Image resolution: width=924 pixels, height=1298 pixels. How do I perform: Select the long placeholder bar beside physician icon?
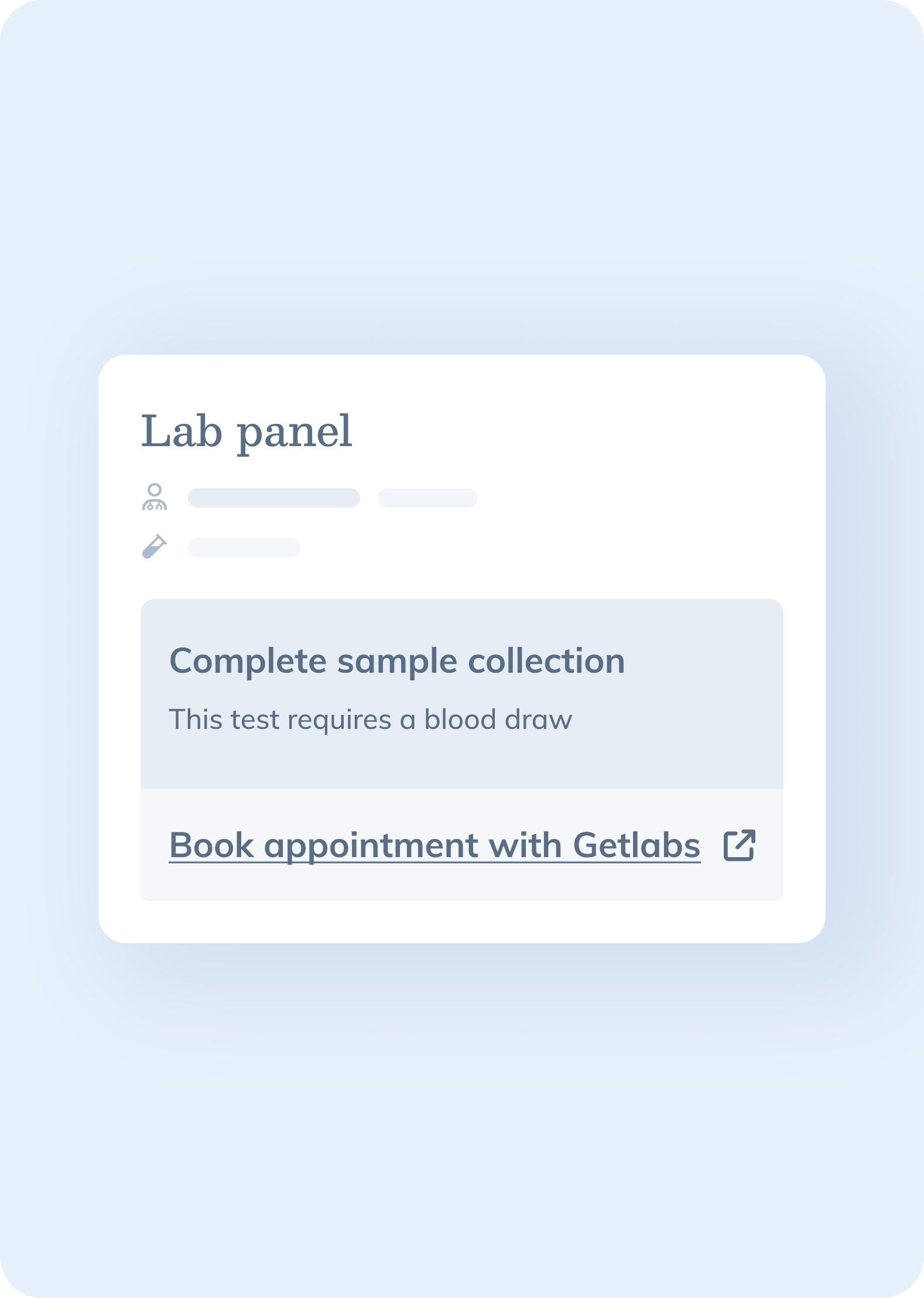point(274,498)
